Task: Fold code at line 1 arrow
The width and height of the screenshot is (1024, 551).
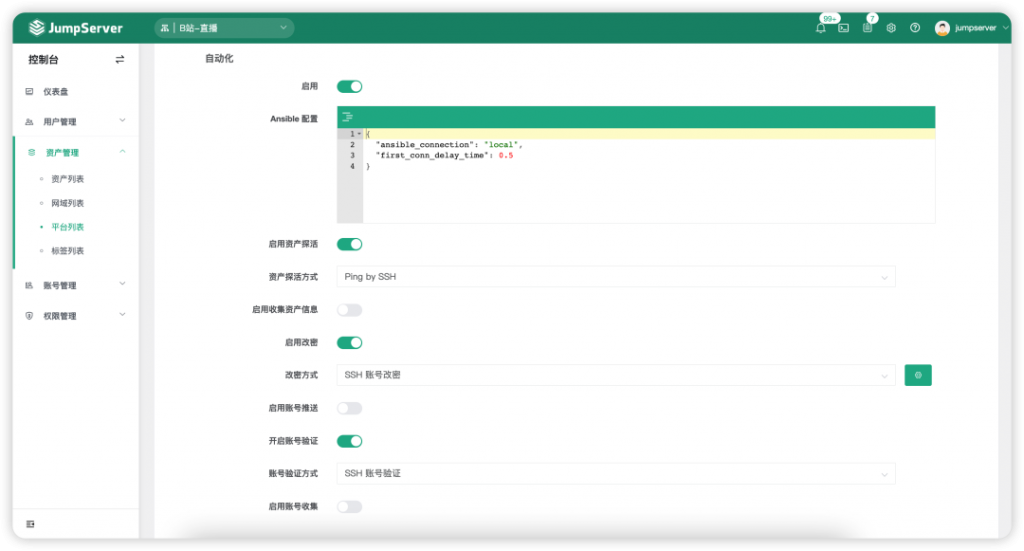Action: 359,134
